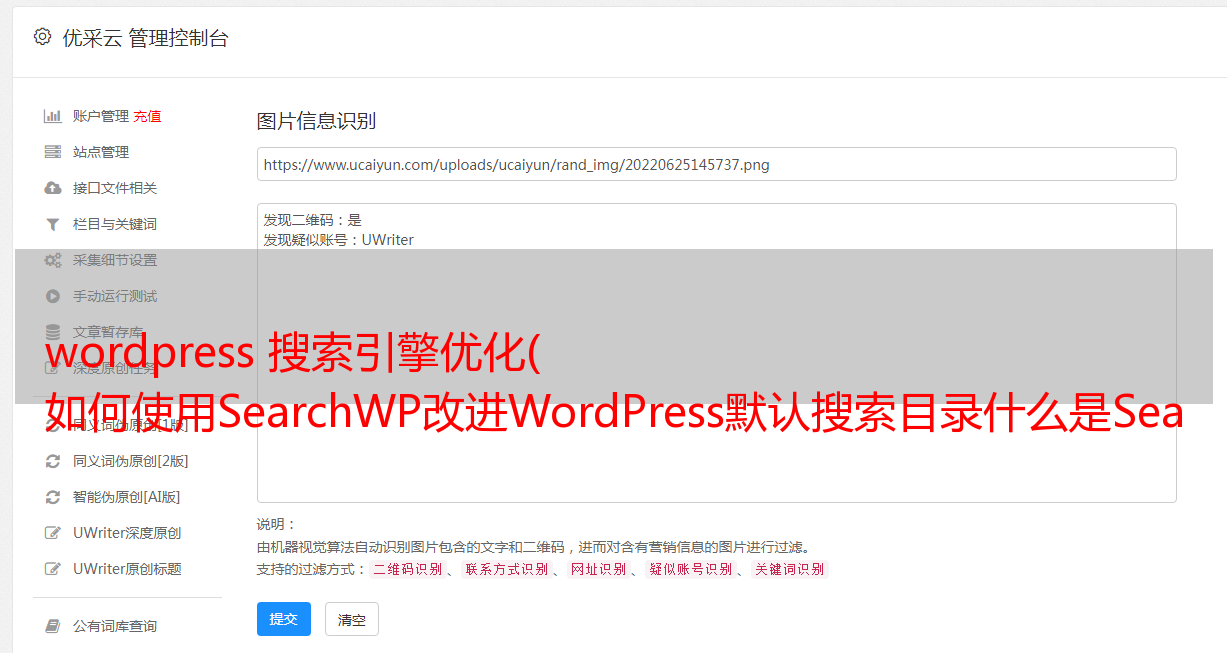Click the bar chart icon next to 账户管理

[x=53, y=116]
